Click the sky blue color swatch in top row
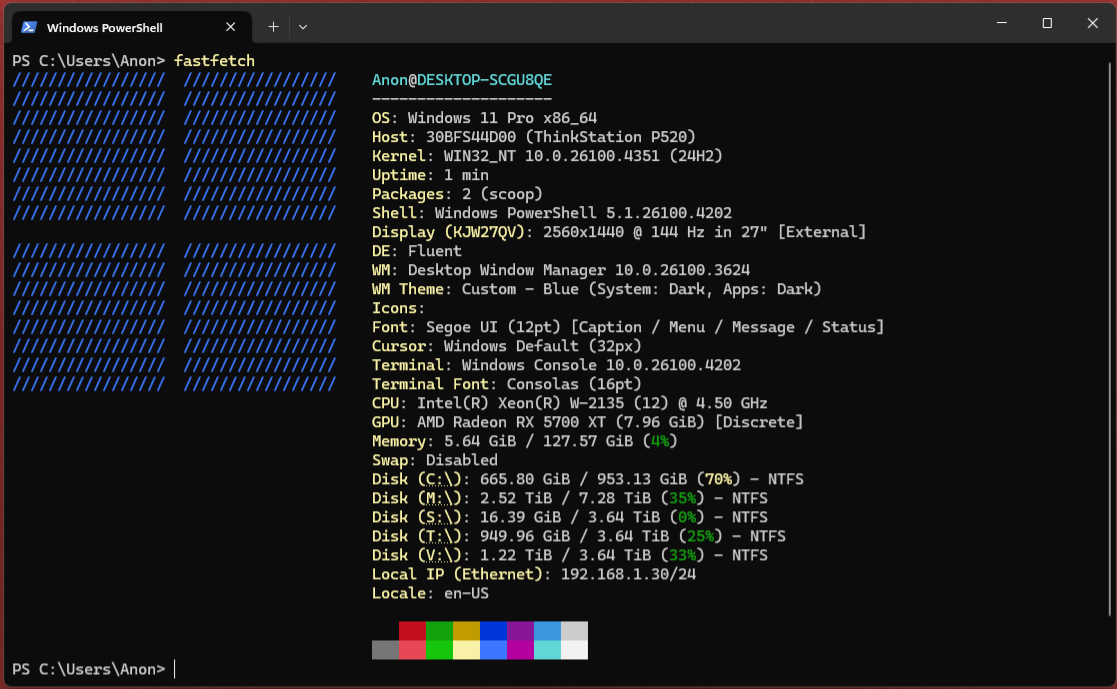The height and width of the screenshot is (689, 1117). coord(548,631)
